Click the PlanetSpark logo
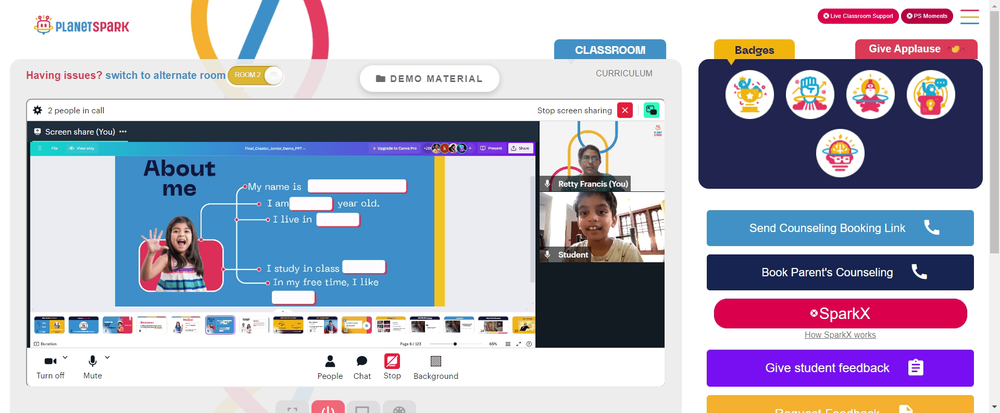1000x413 pixels. [82, 25]
